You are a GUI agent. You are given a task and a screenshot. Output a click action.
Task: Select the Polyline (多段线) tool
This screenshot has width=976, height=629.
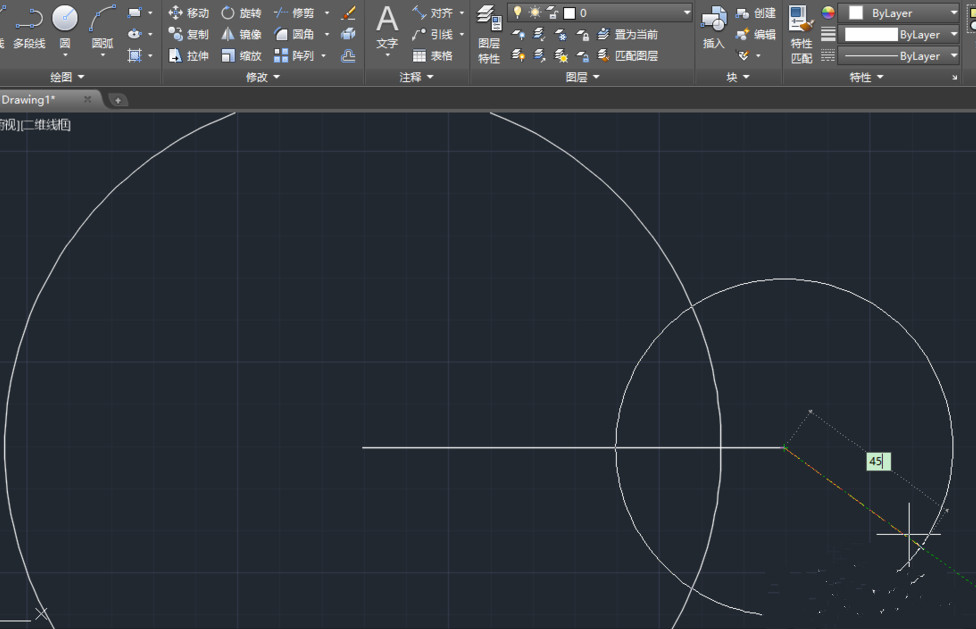(29, 27)
